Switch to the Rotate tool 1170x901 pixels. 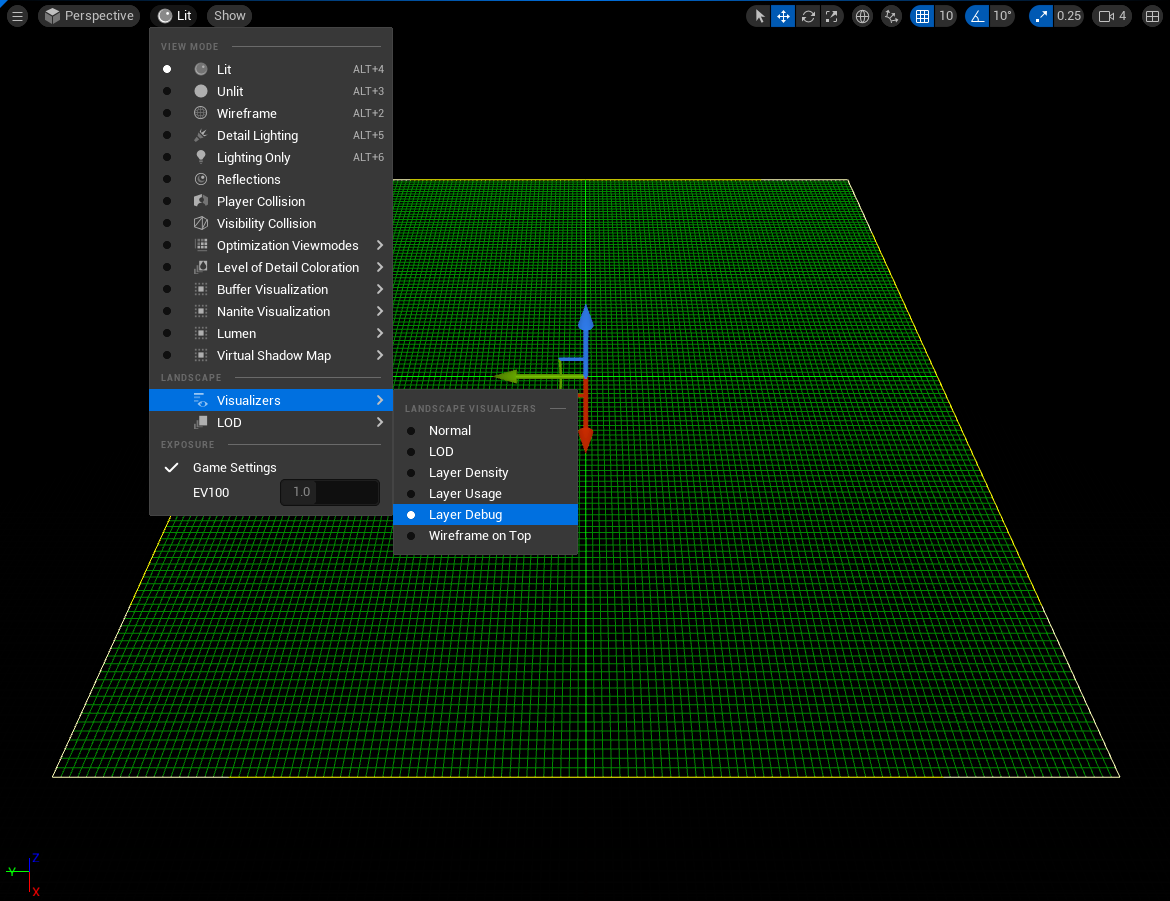point(808,15)
